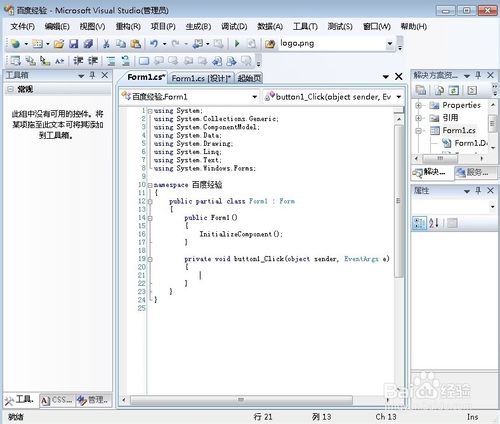Click the Save icon in toolbar

73,44
